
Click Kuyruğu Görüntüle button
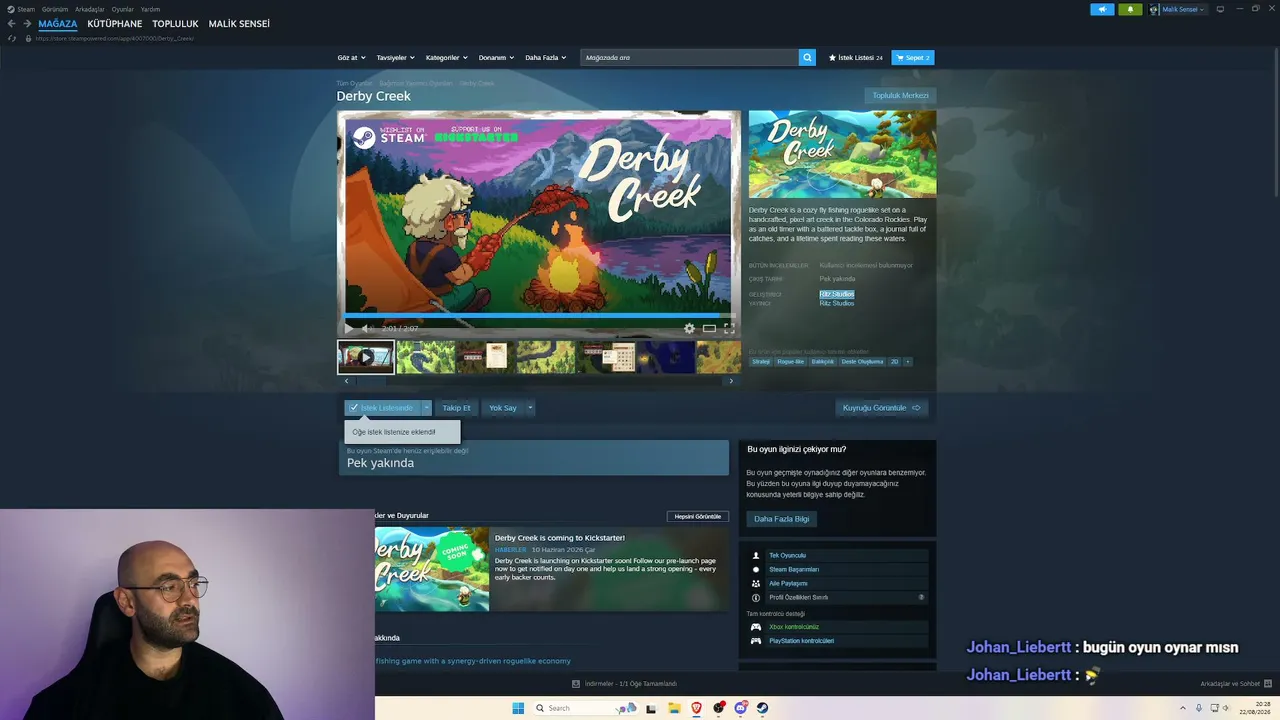(882, 408)
